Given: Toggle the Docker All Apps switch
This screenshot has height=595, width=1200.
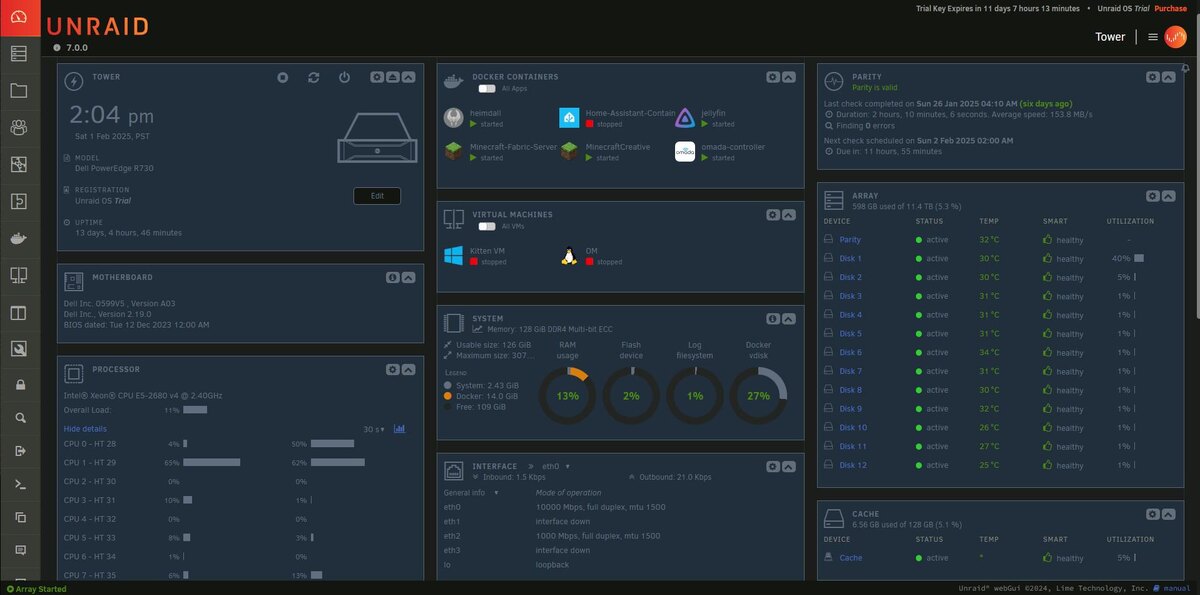Looking at the screenshot, I should pyautogui.click(x=487, y=89).
